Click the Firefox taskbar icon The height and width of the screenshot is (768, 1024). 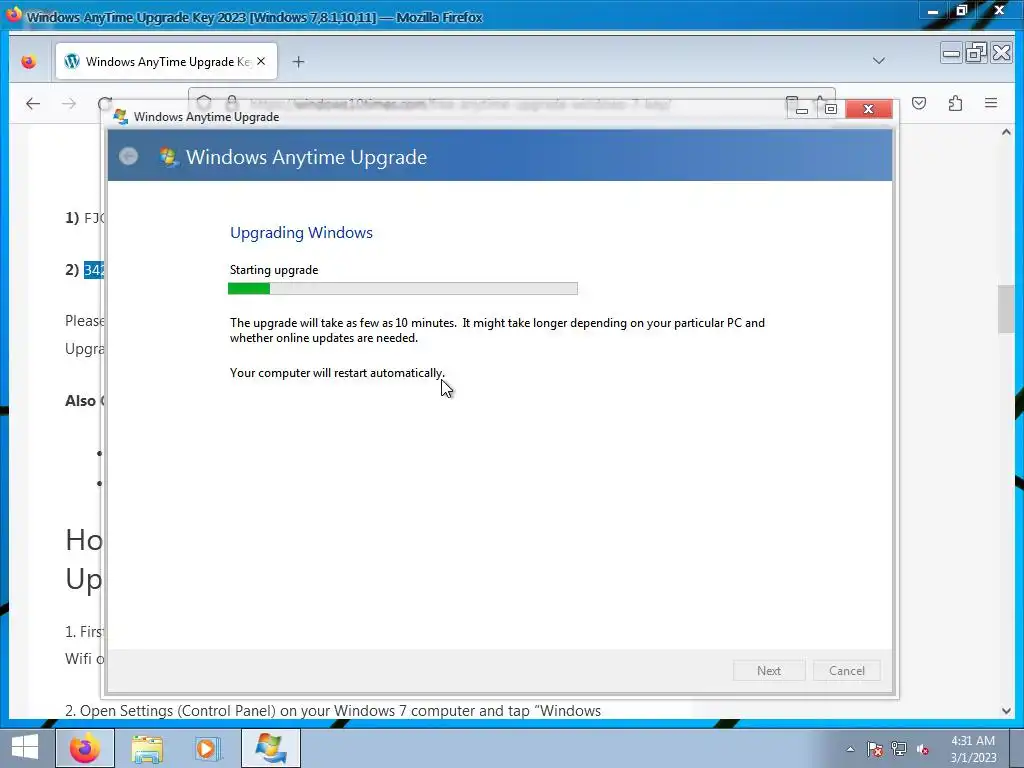coord(85,748)
